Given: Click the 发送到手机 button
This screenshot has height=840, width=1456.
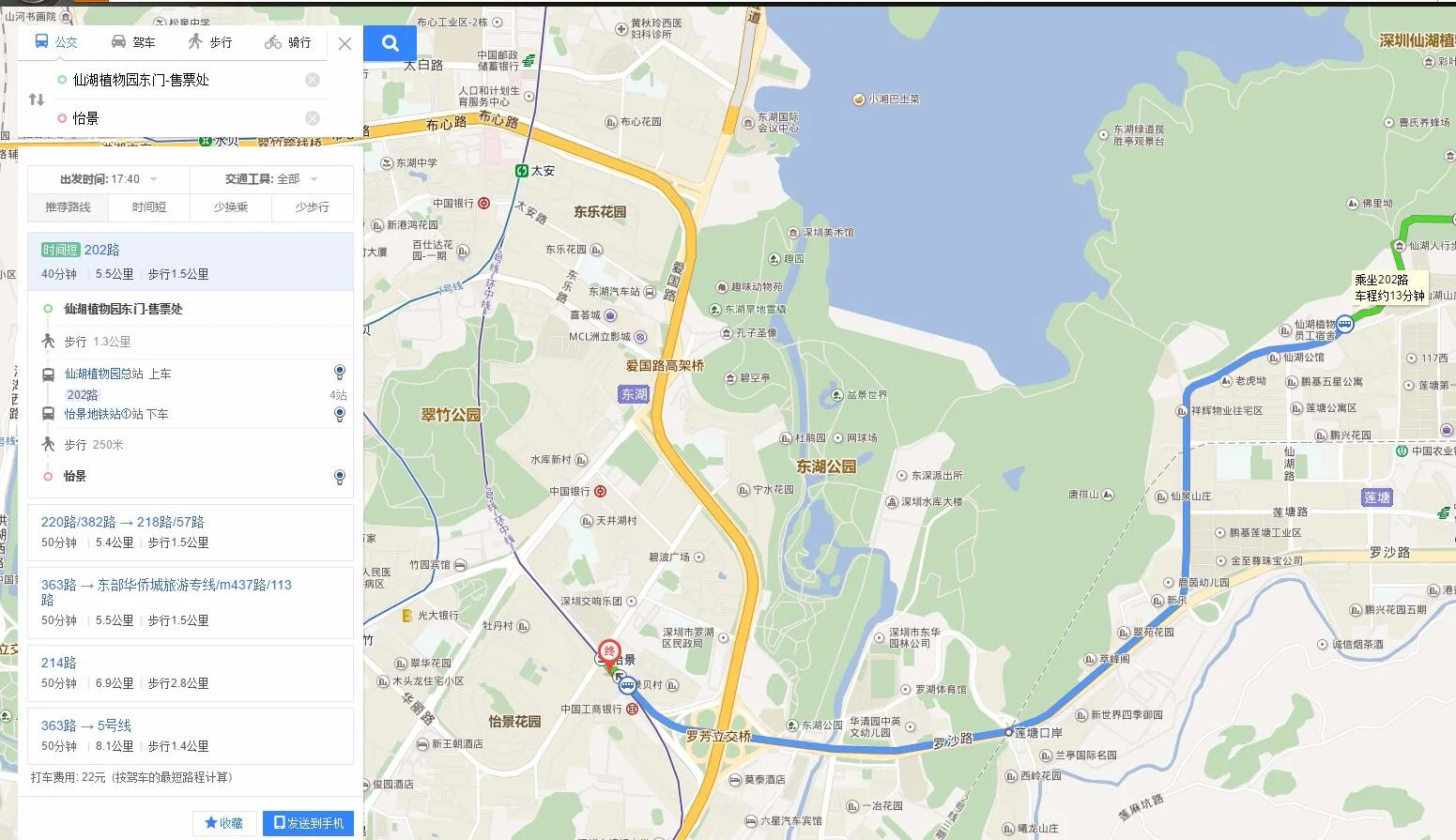Looking at the screenshot, I should 308,823.
